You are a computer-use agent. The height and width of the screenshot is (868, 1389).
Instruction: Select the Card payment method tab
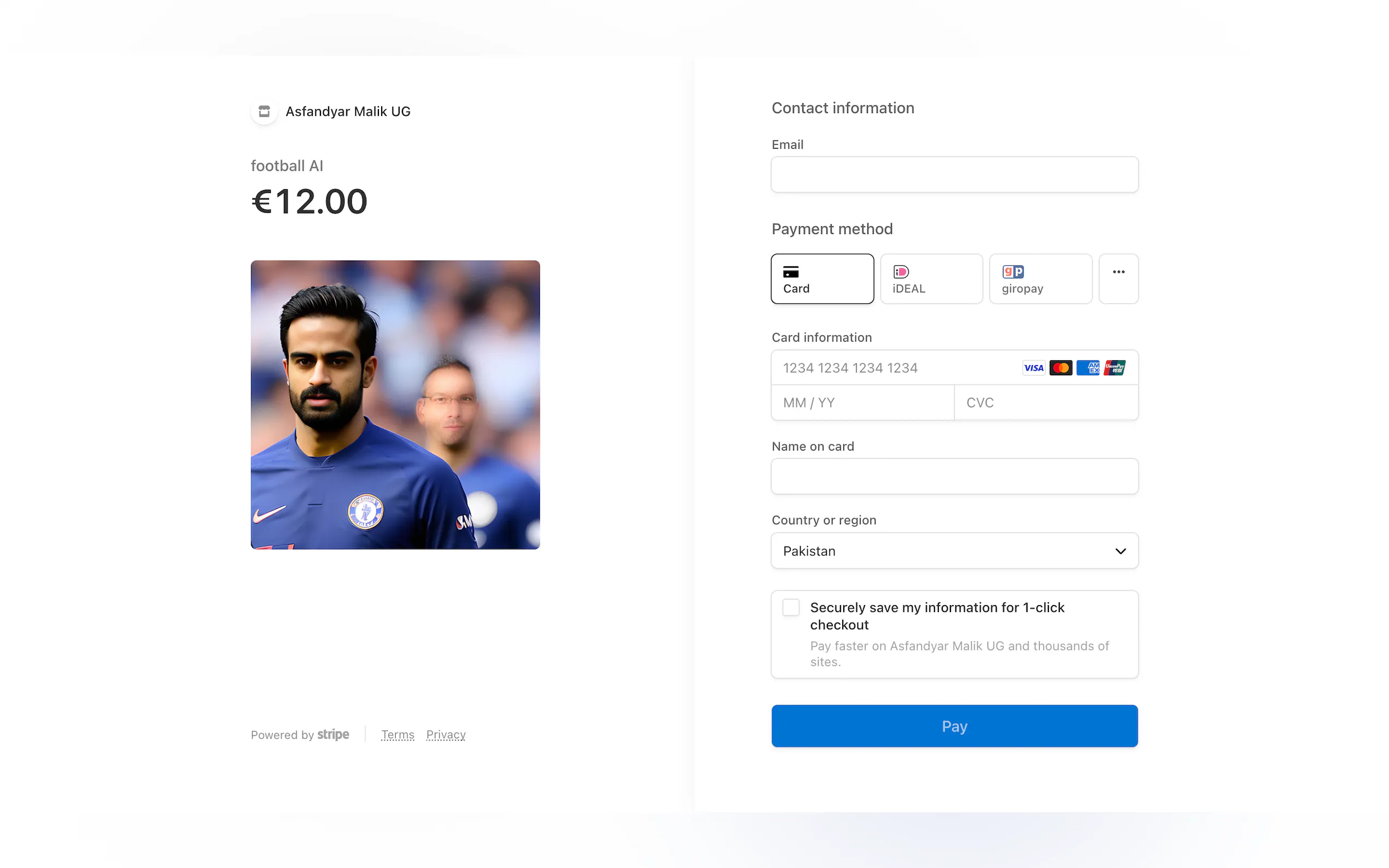(x=822, y=279)
